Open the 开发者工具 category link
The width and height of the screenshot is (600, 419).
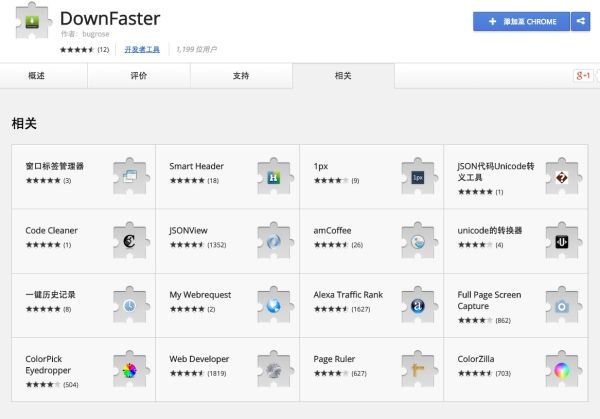pos(142,49)
